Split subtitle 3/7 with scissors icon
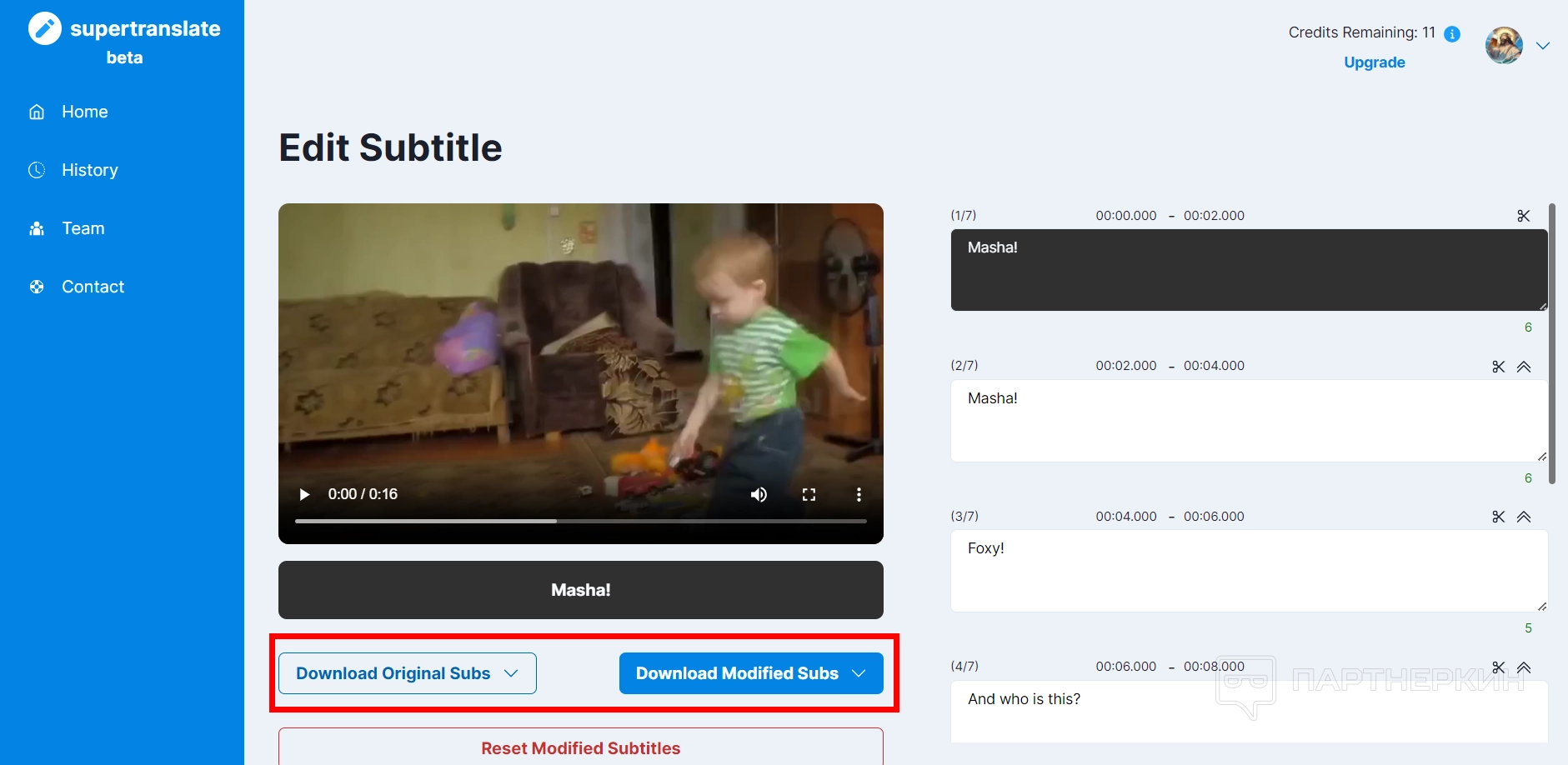Image resolution: width=1568 pixels, height=765 pixels. coord(1499,517)
